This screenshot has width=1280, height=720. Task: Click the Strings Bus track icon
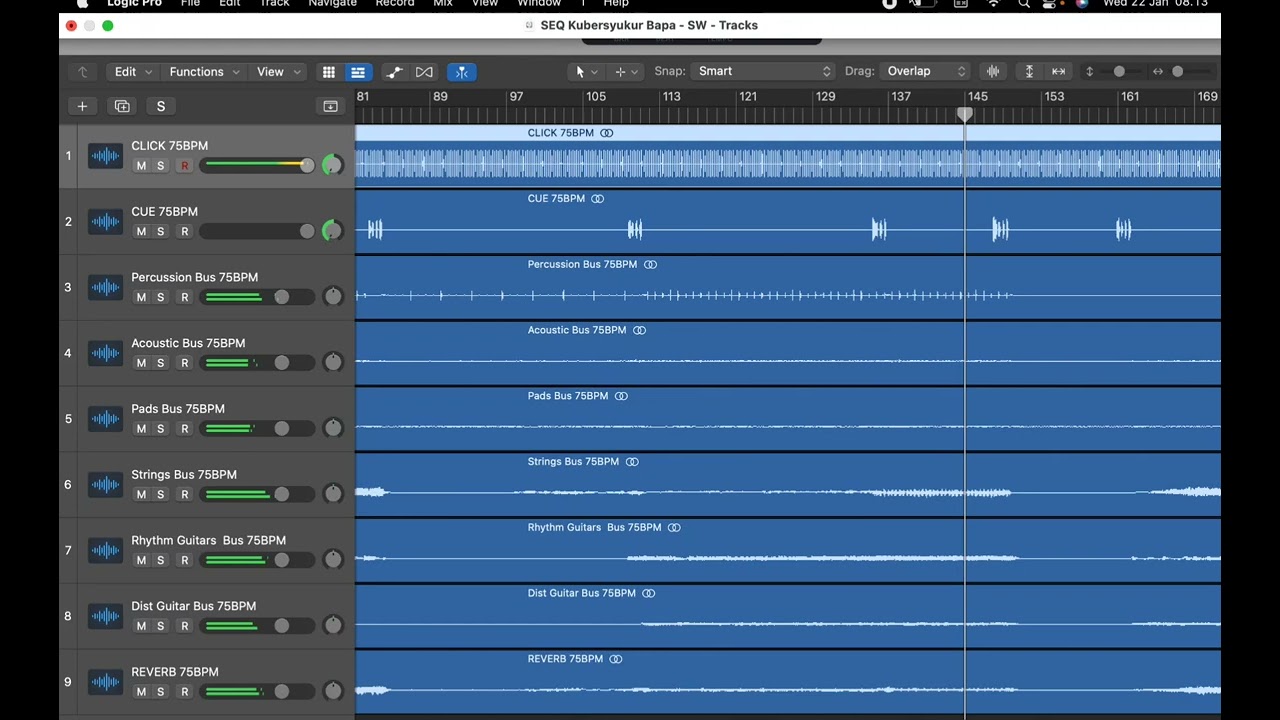(x=105, y=485)
